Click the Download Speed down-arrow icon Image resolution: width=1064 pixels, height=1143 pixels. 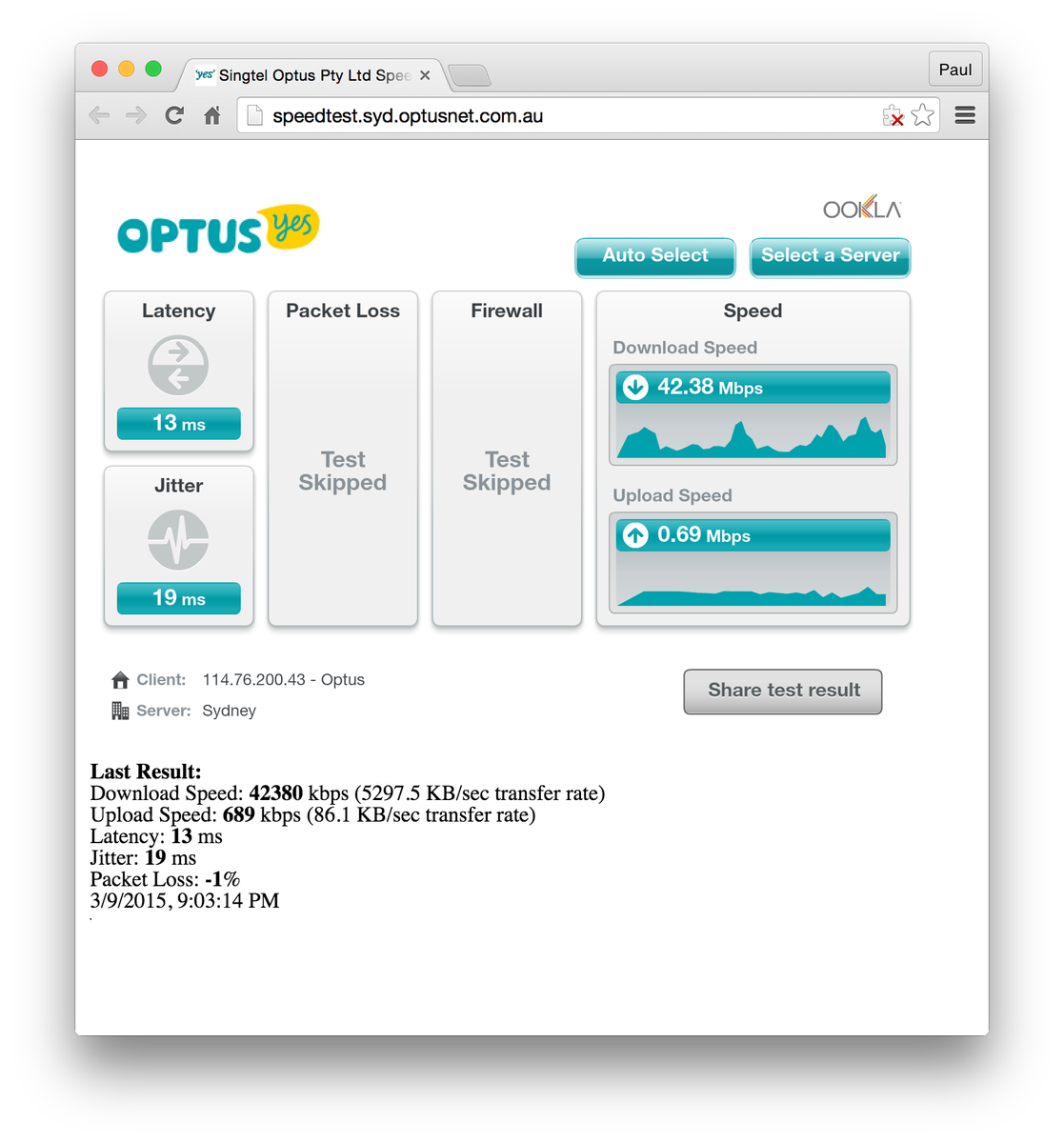pyautogui.click(x=634, y=387)
